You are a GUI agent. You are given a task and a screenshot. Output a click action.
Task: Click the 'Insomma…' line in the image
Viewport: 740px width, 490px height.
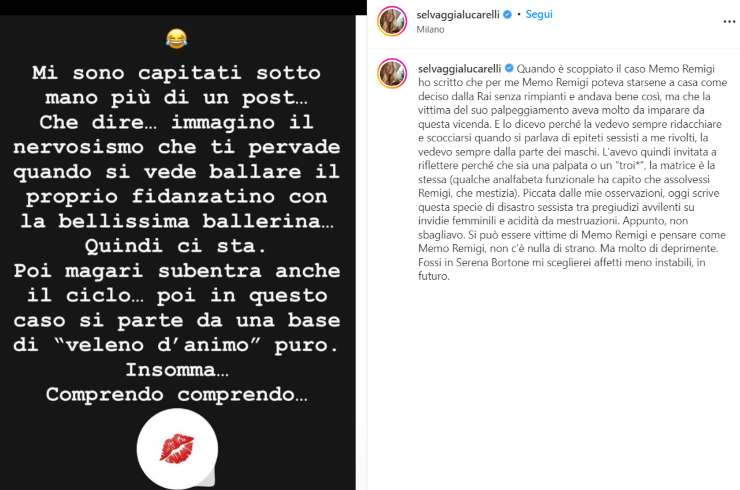pyautogui.click(x=177, y=370)
